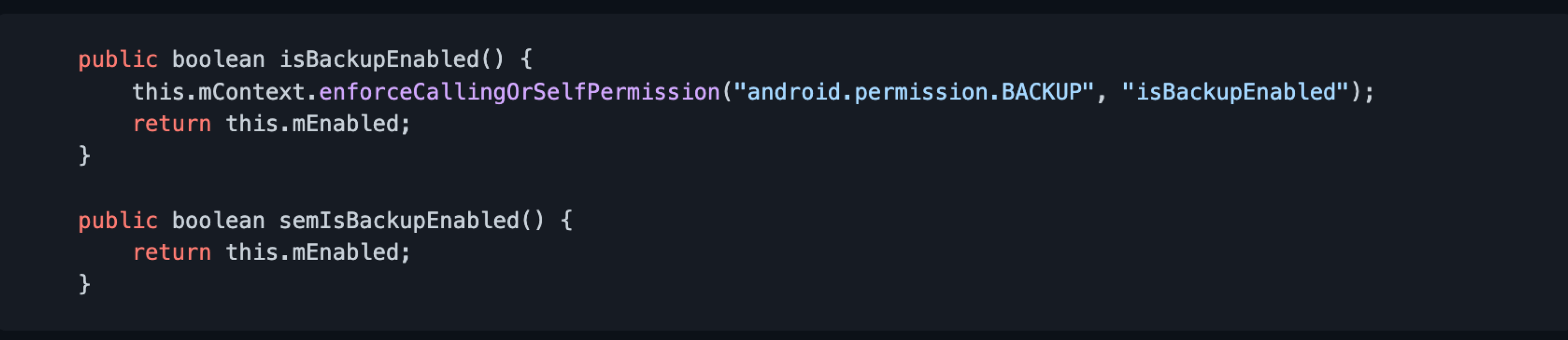Click the "android.permission.BACKUP" string literal
The height and width of the screenshot is (340, 1568).
[914, 92]
